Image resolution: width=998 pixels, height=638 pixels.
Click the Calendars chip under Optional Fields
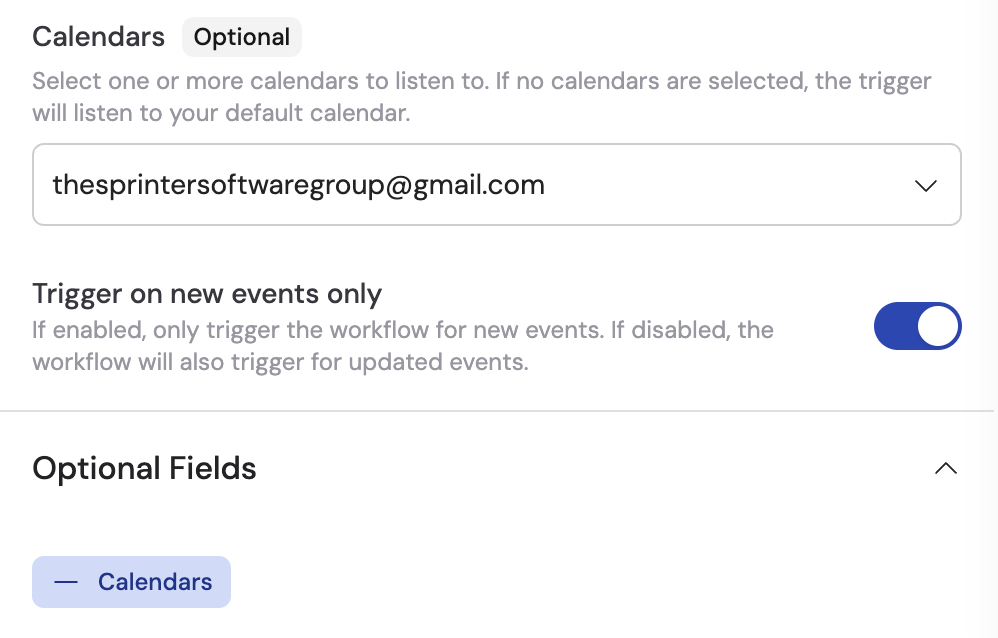coord(131,581)
